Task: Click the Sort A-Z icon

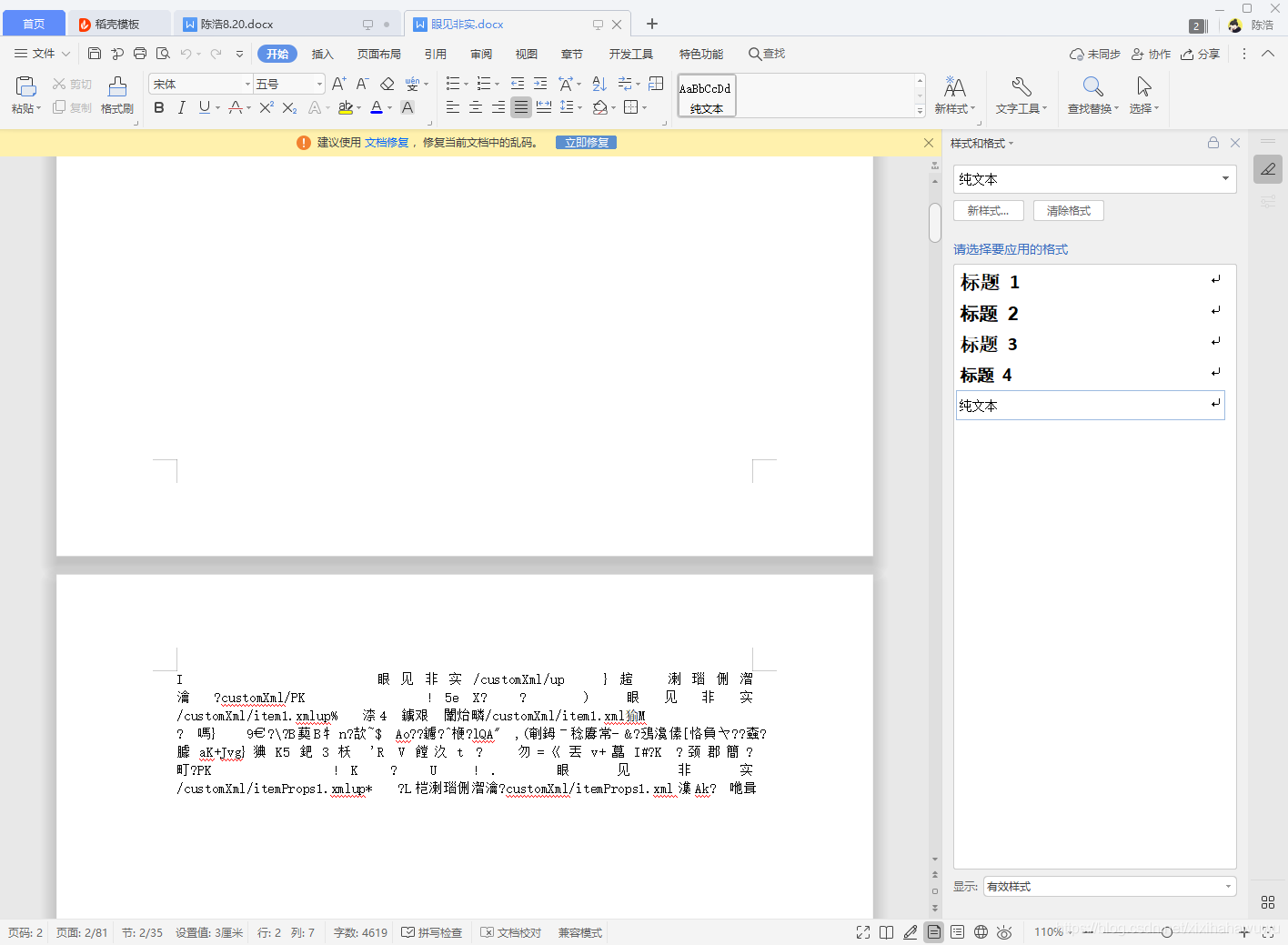Action: (x=599, y=84)
